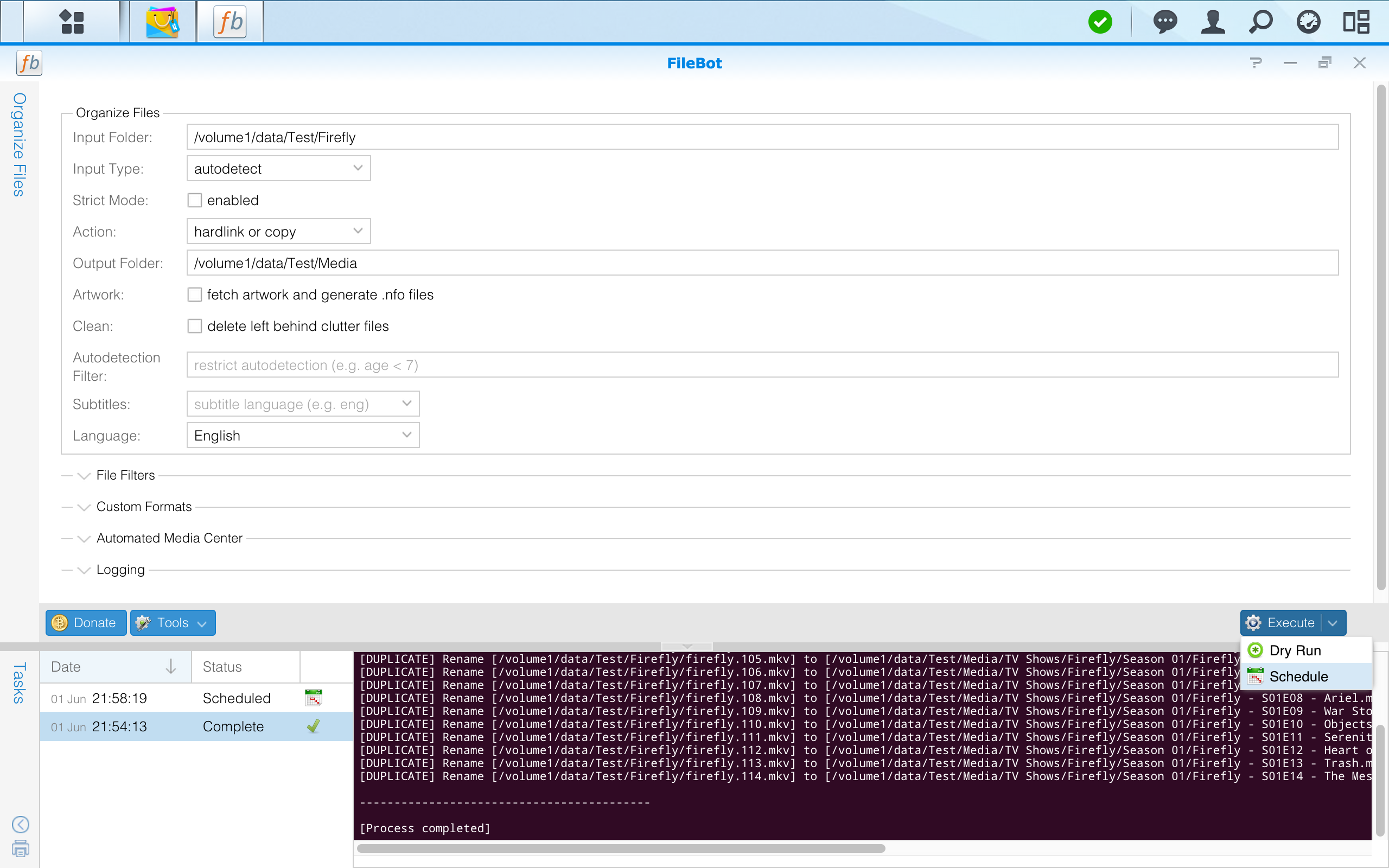Open the user account options icon
The height and width of the screenshot is (868, 1389).
[1212, 22]
